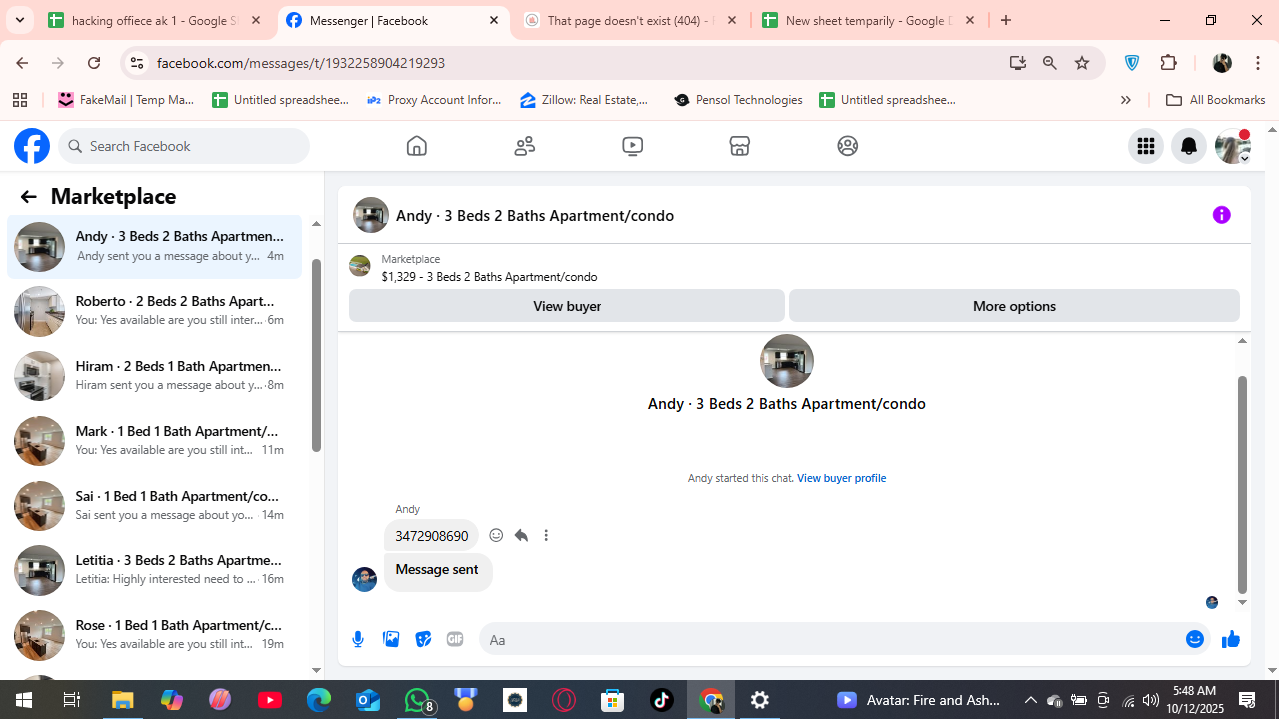Open the Roberto 2 Beds 2 Baths conversation
The image size is (1279, 719).
pyautogui.click(x=155, y=311)
